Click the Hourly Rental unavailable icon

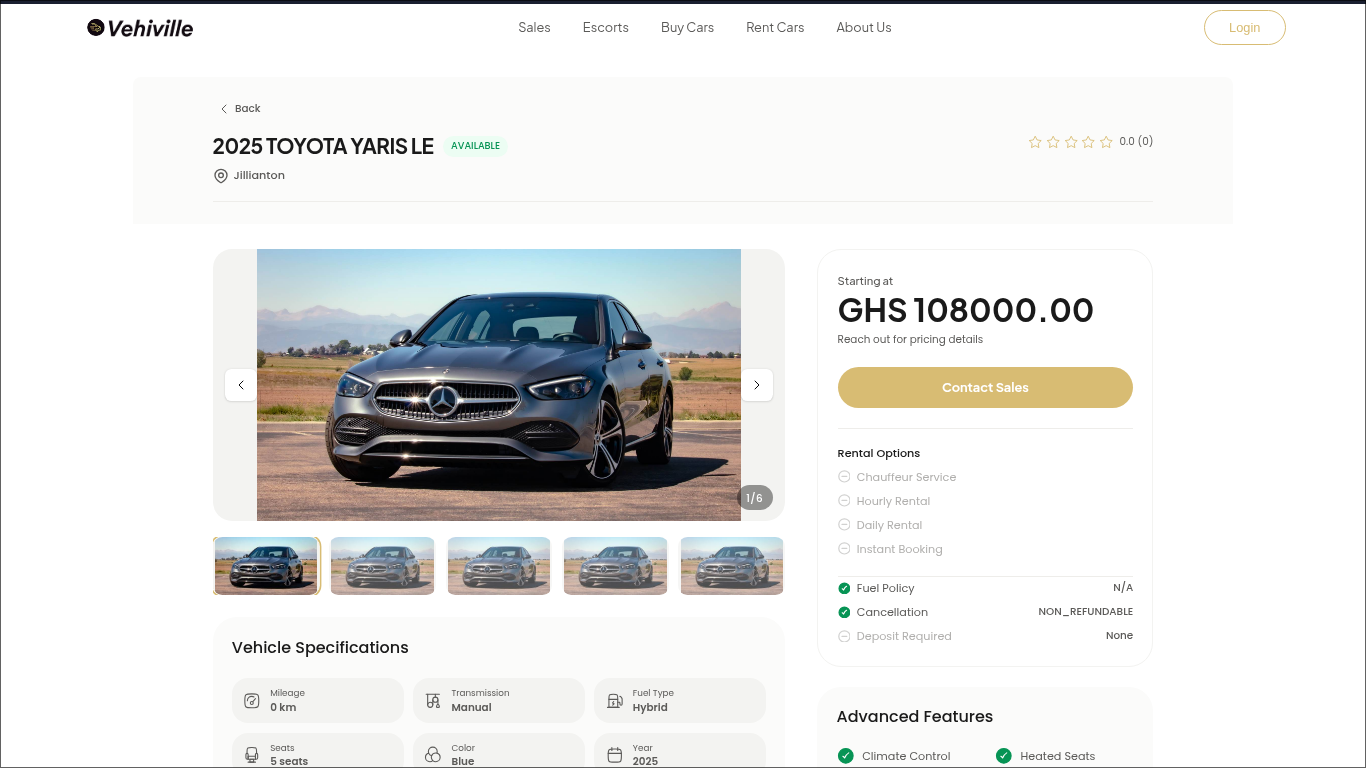844,501
